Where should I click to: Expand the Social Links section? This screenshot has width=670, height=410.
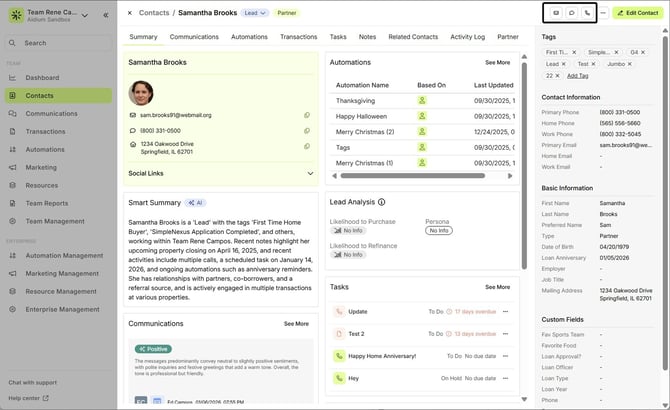coord(309,173)
